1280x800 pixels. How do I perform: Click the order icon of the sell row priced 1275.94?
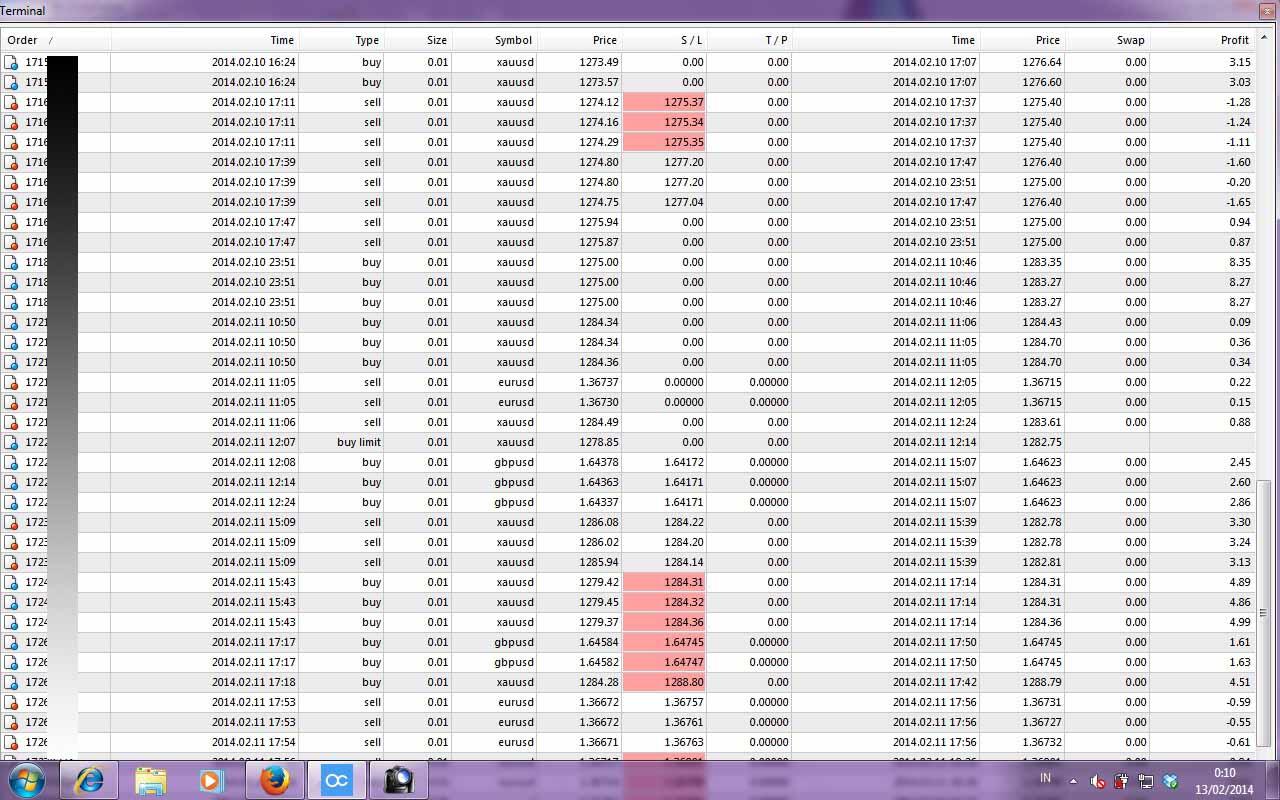tap(12, 222)
